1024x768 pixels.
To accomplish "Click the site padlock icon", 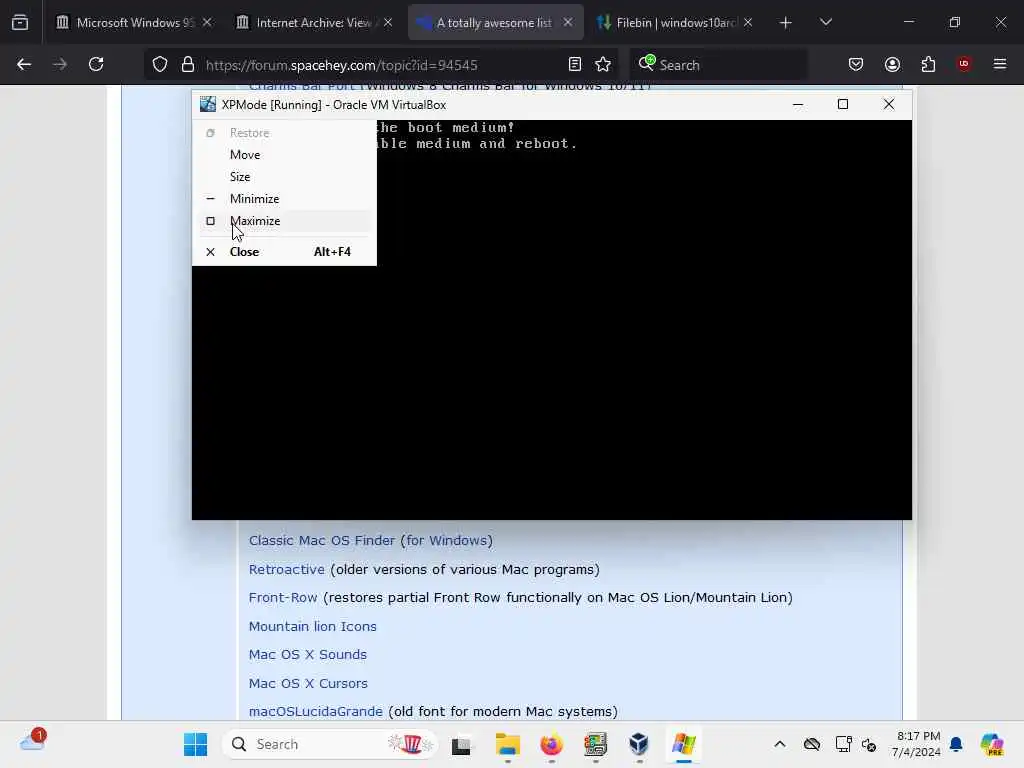I will pos(188,64).
